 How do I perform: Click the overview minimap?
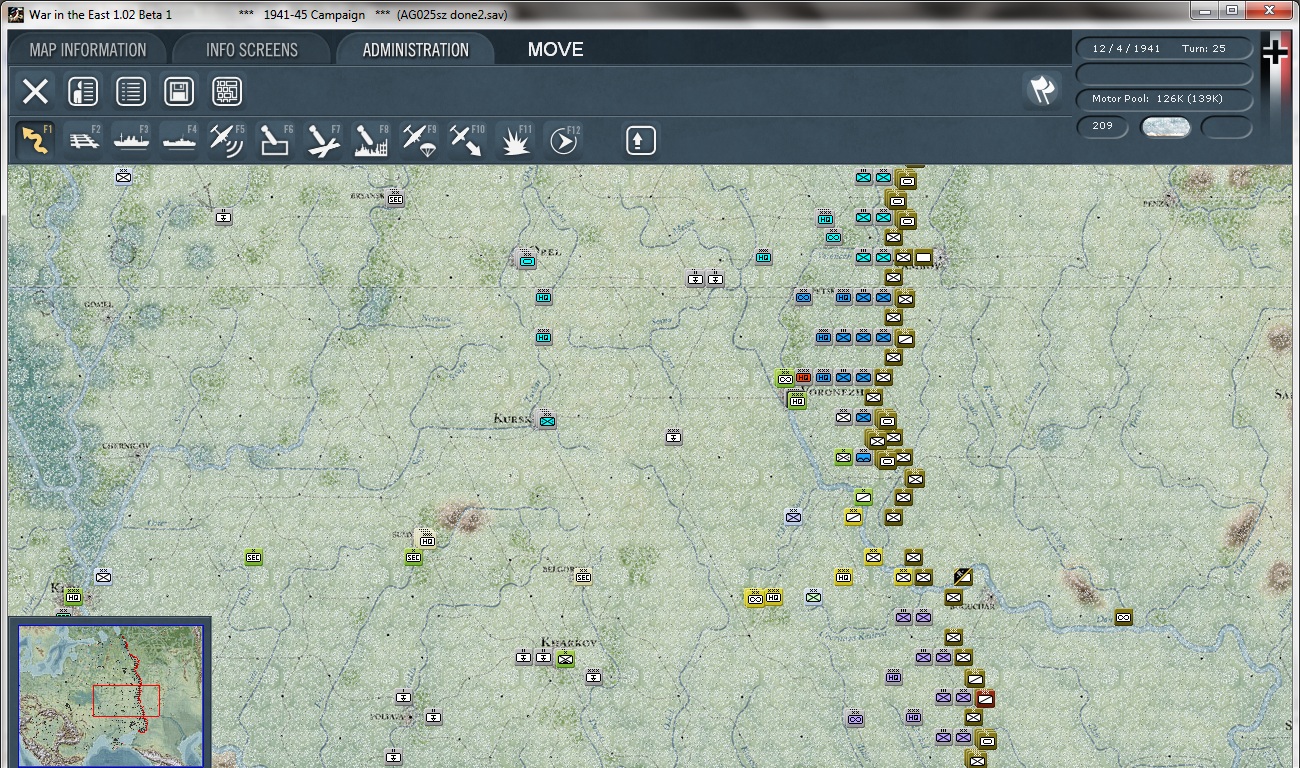110,696
